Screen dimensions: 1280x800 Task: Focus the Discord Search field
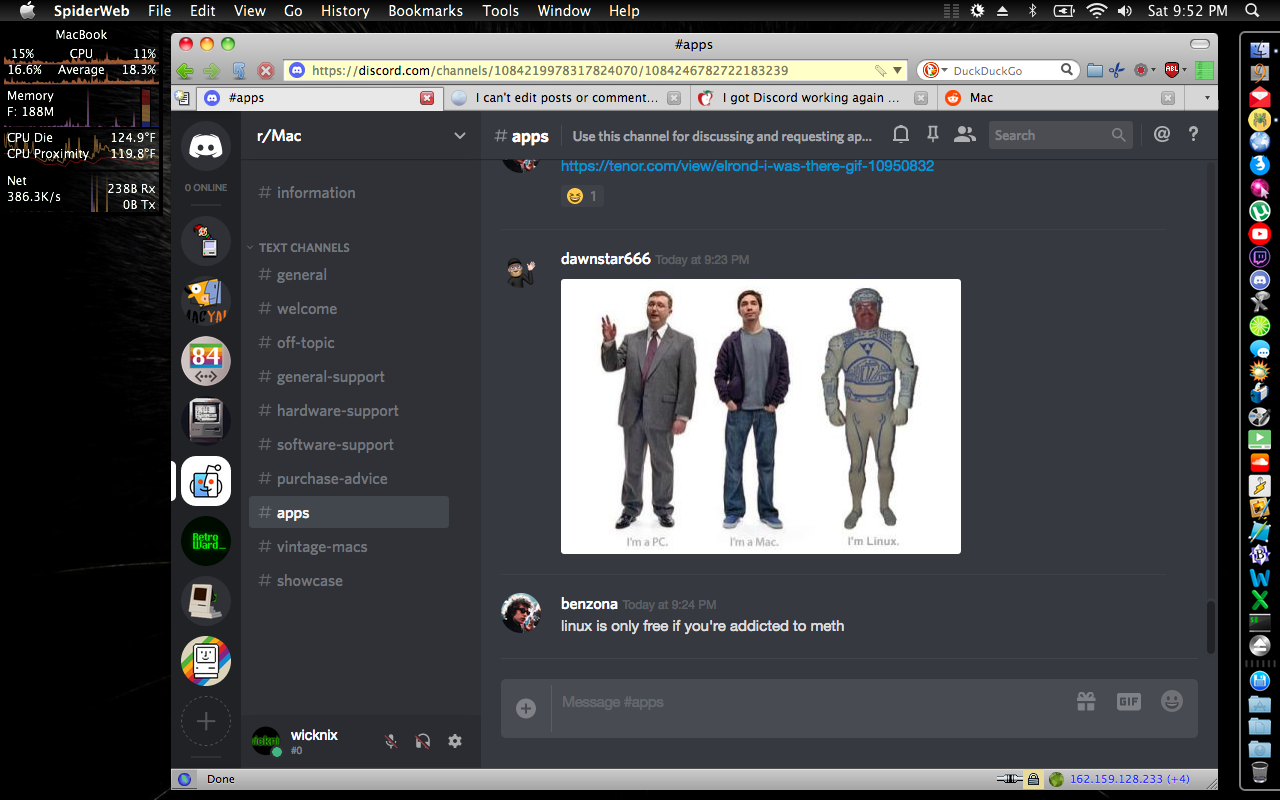click(1061, 135)
